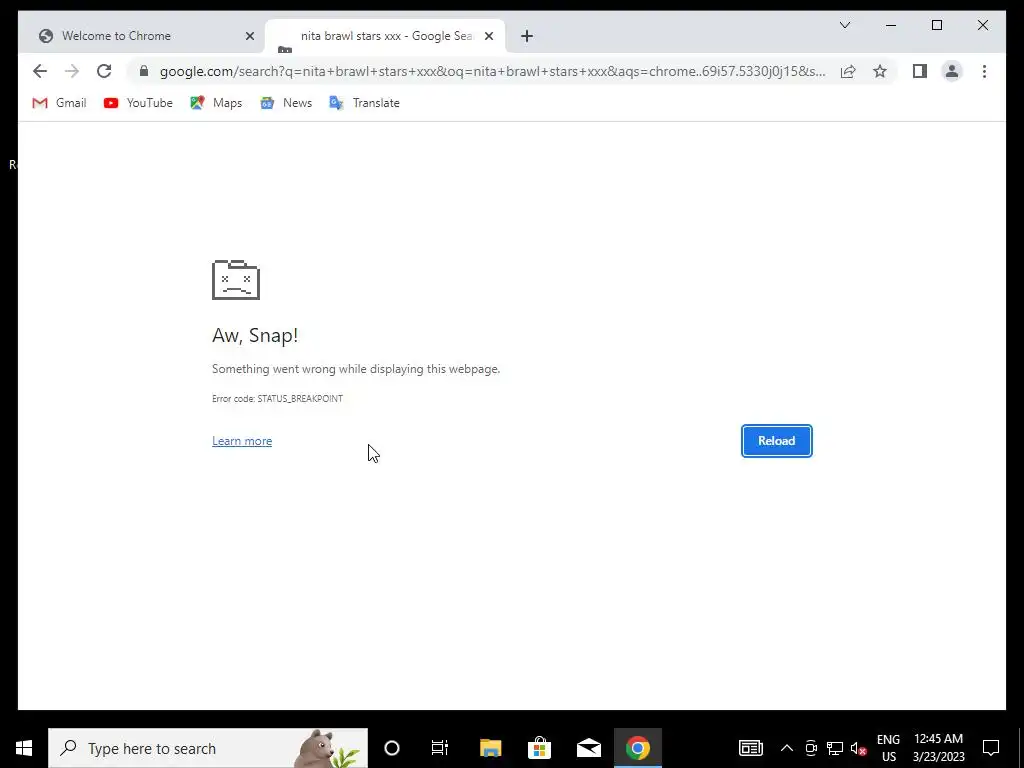Viewport: 1024px width, 768px height.
Task: Open the side panel icon
Action: click(x=920, y=71)
